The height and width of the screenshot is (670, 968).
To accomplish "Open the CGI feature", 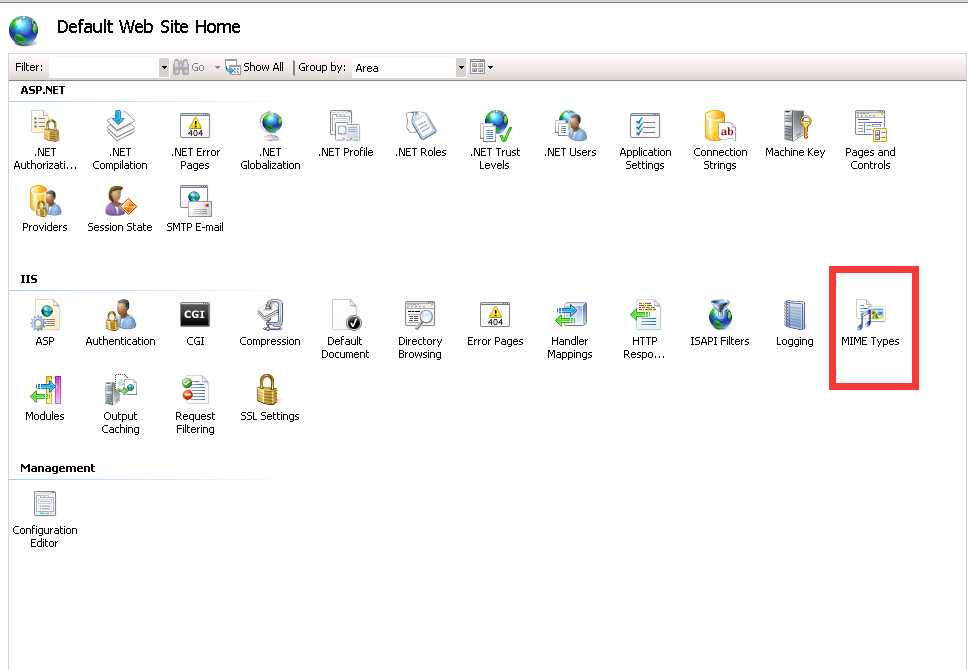I will (195, 323).
